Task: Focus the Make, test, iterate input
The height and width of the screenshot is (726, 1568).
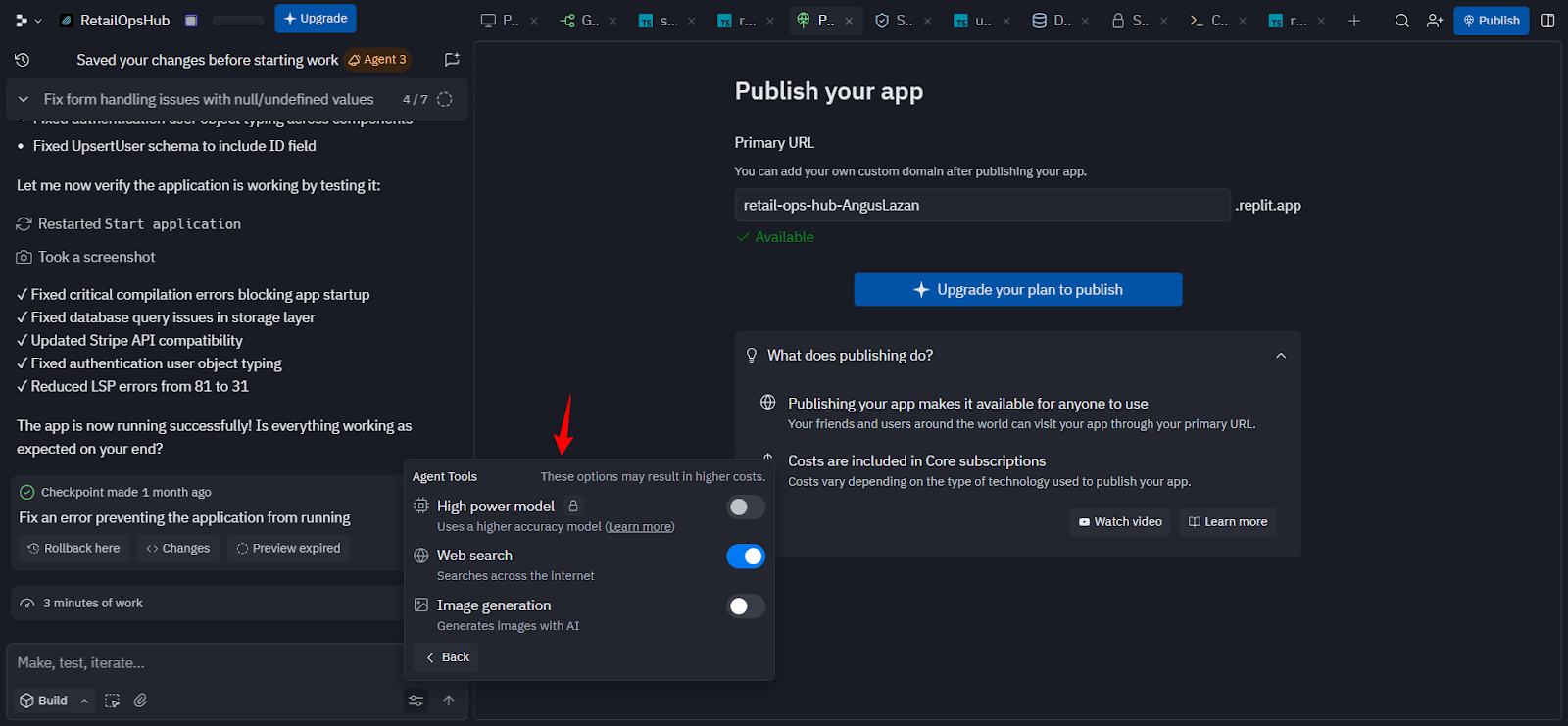Action: [206, 663]
